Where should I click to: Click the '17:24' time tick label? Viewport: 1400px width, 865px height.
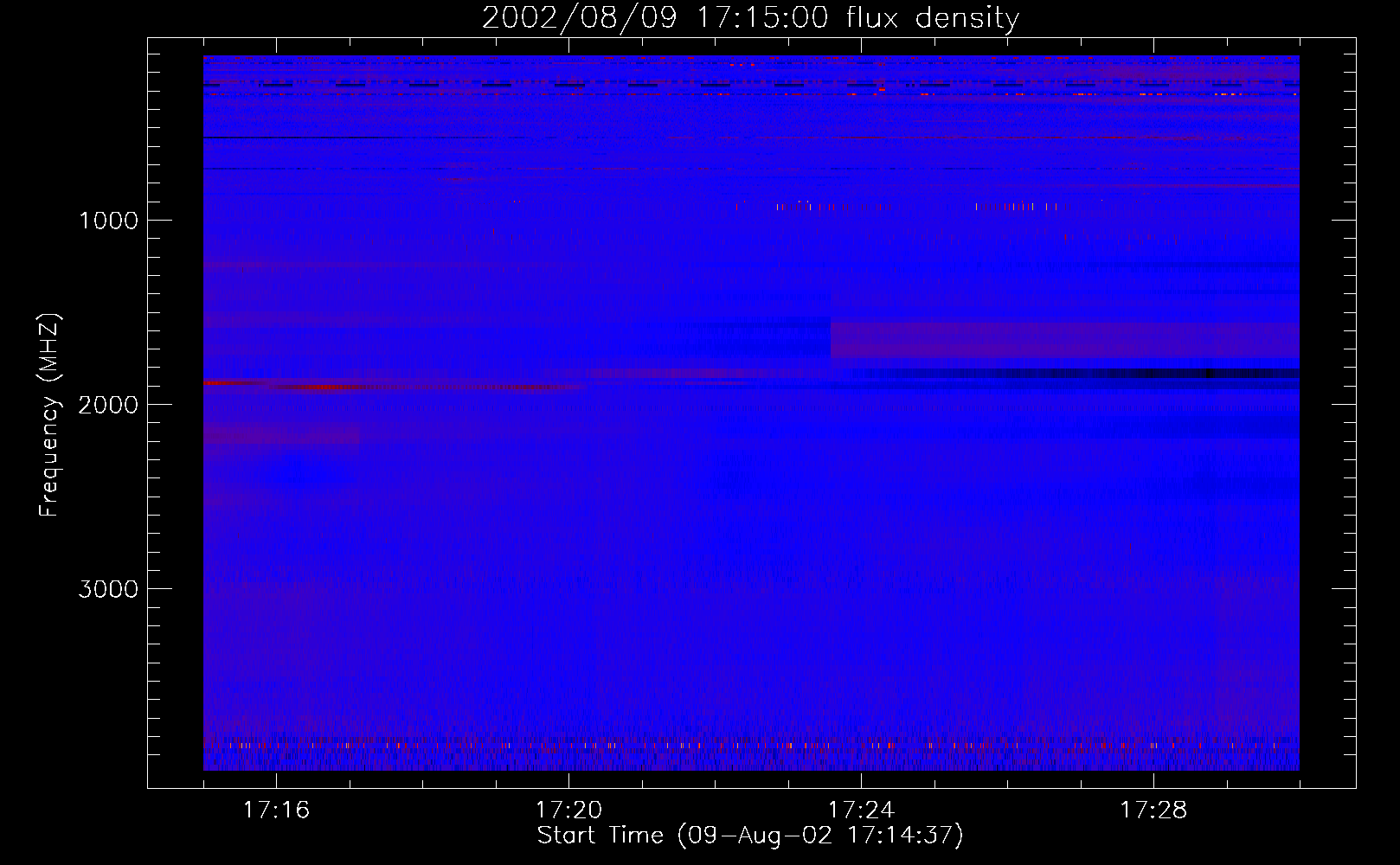(861, 810)
